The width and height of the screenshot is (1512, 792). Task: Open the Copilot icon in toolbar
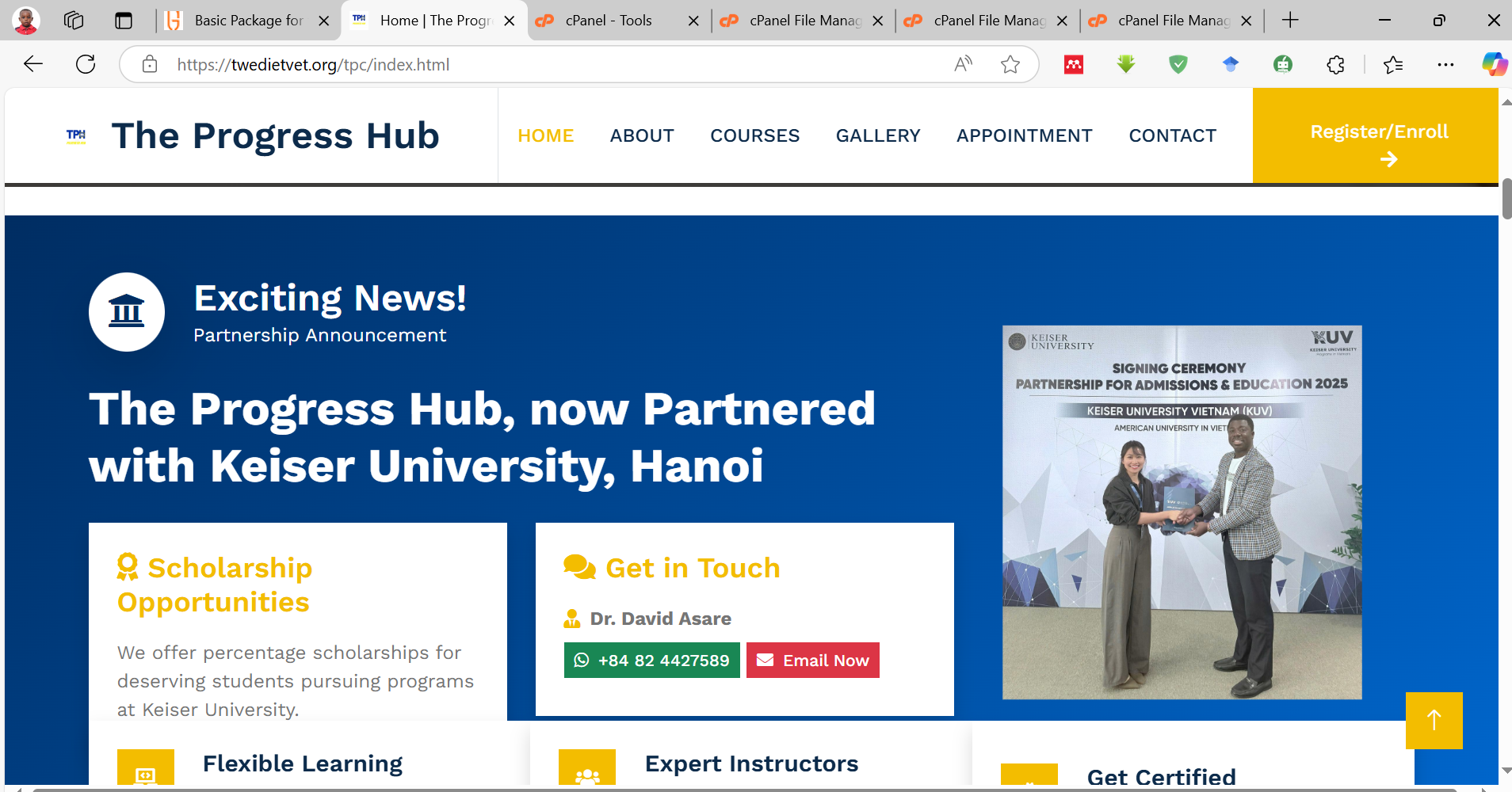[x=1494, y=64]
